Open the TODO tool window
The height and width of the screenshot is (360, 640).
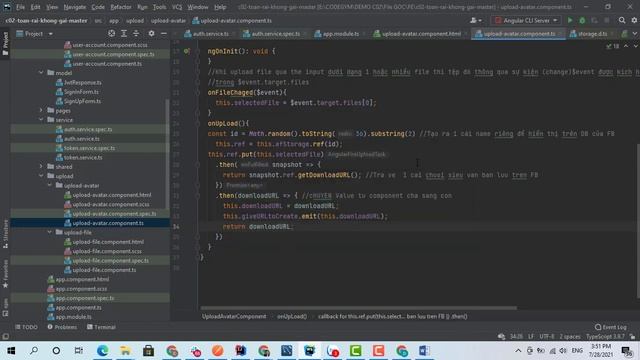click(x=27, y=327)
